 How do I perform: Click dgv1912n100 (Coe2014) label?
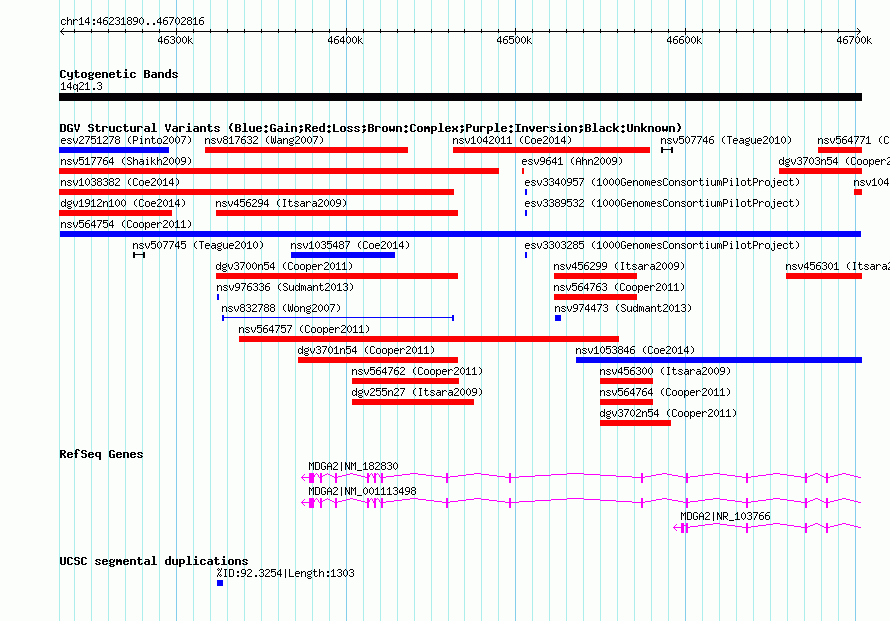point(123,203)
